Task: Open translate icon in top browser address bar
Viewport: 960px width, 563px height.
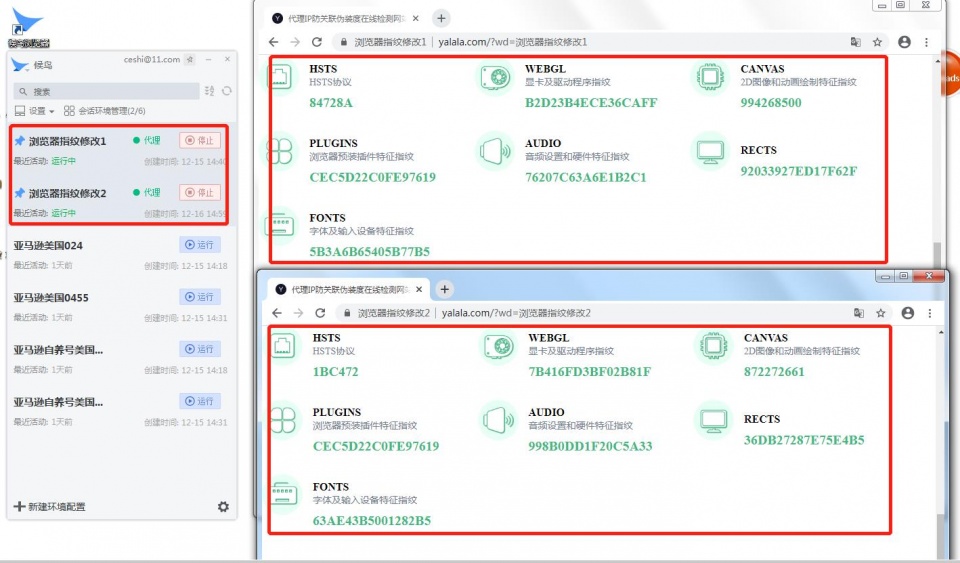Action: point(855,42)
